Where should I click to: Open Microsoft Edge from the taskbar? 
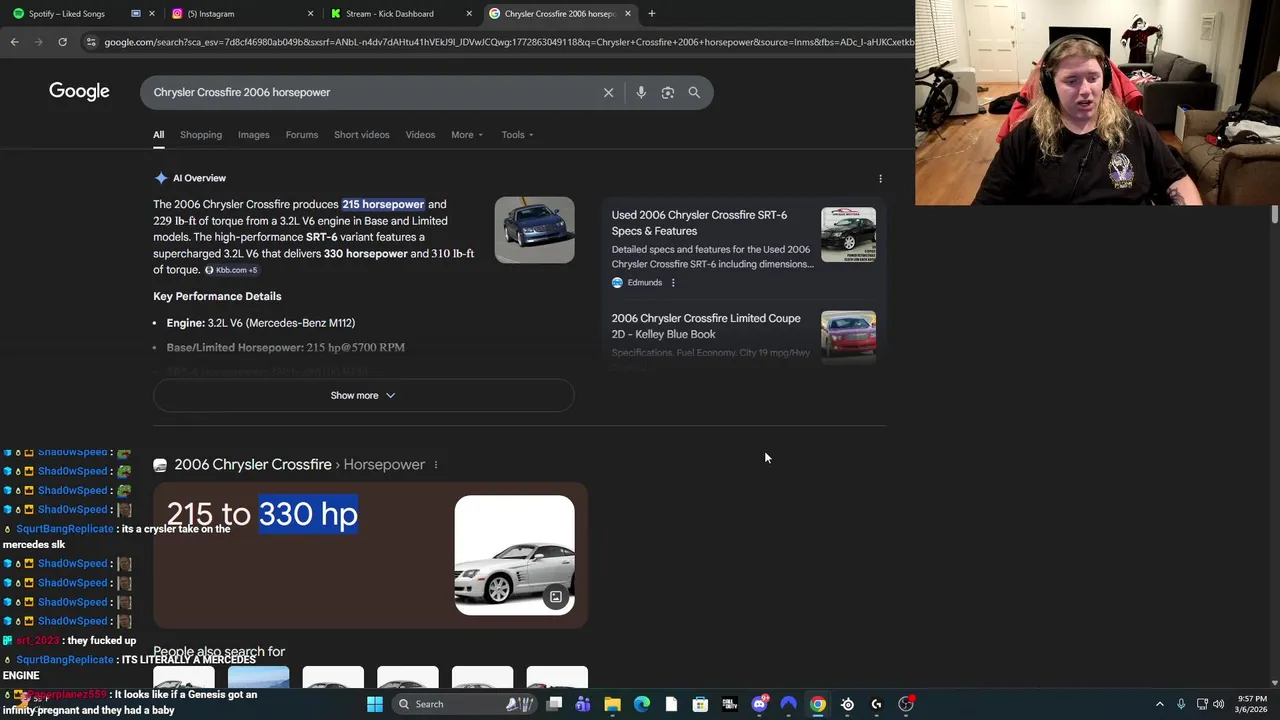click(641, 704)
